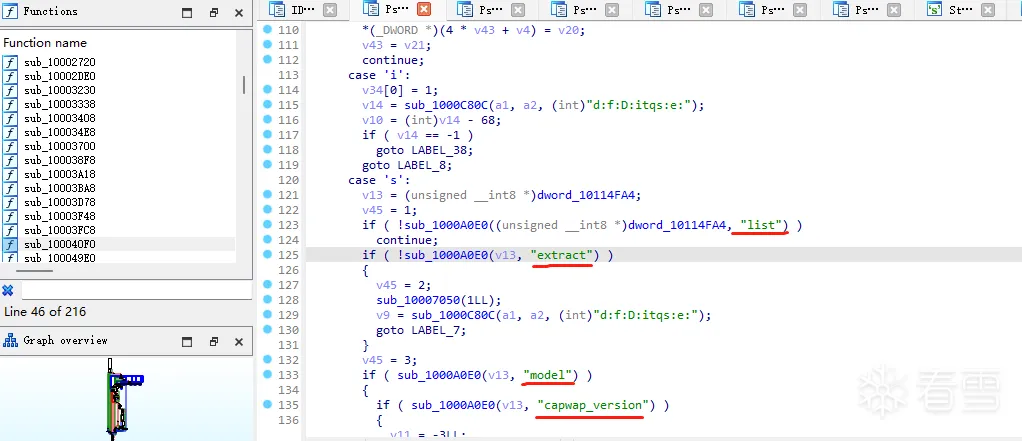Select sub_10003FC8 in the functions list
Viewport: 1022px width, 441px height.
(x=60, y=231)
